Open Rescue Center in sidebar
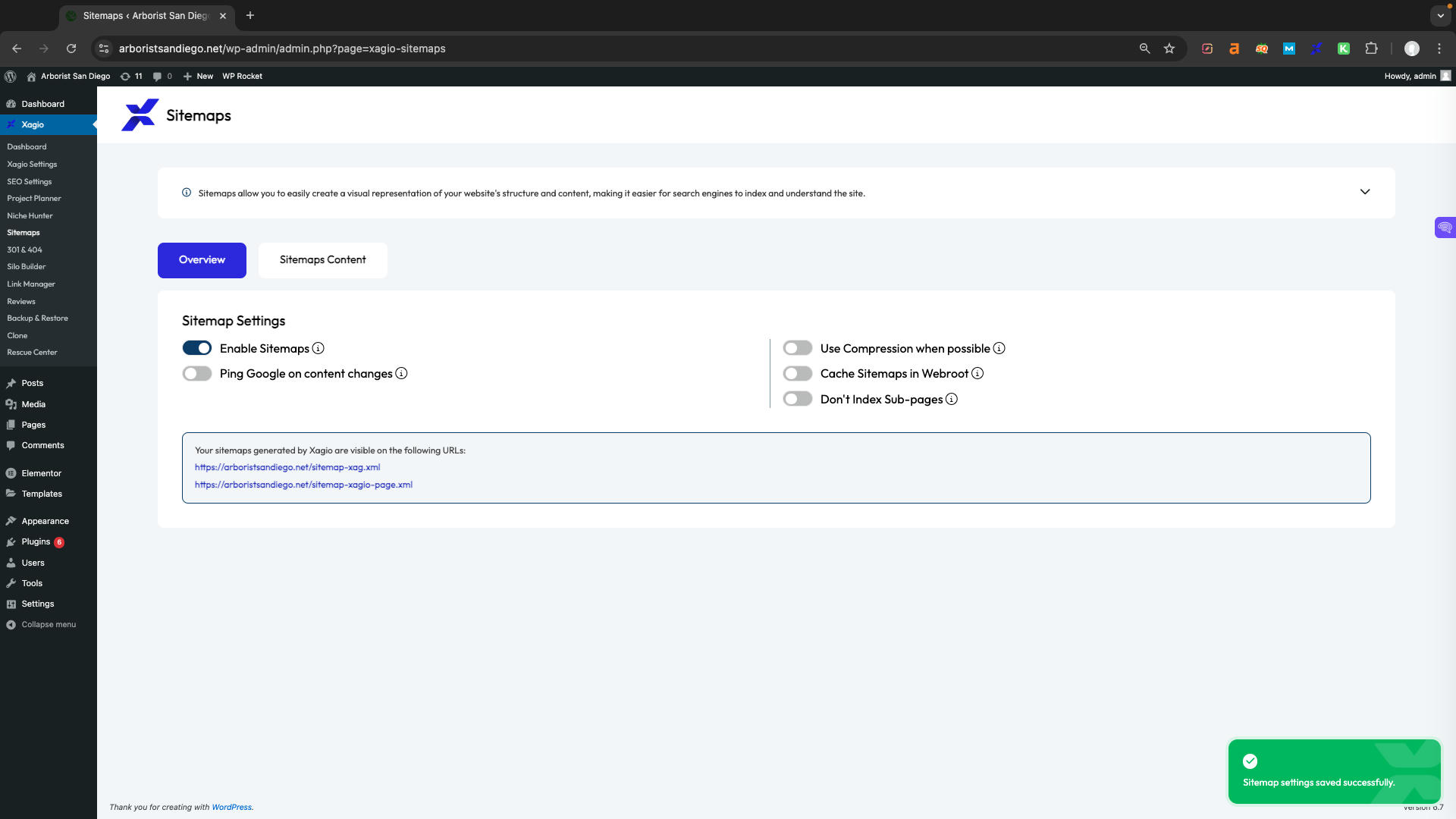This screenshot has width=1456, height=819. click(32, 353)
